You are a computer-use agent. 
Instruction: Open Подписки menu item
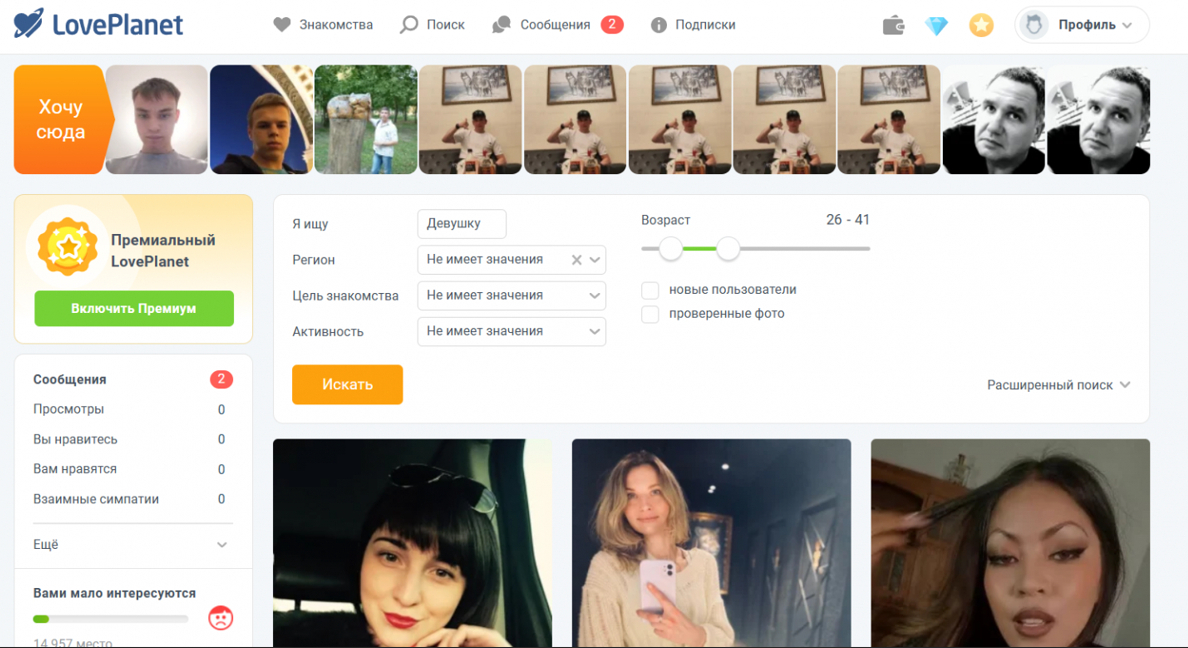pos(693,25)
